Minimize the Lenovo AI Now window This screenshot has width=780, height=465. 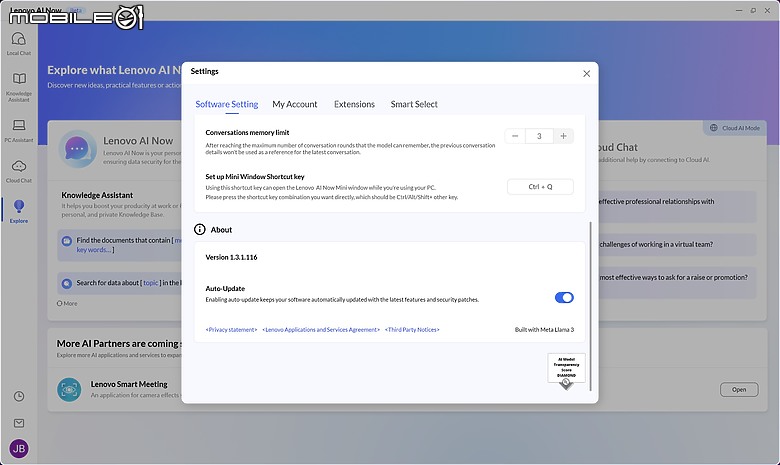click(739, 10)
